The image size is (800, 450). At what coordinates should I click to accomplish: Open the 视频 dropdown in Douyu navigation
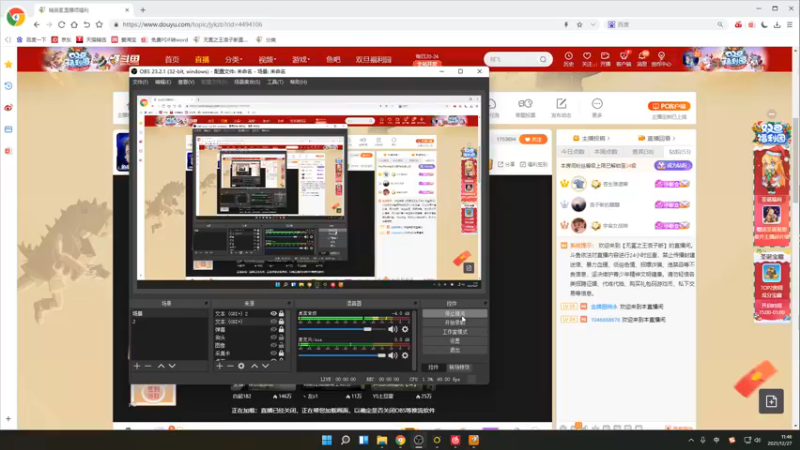pyautogui.click(x=267, y=59)
